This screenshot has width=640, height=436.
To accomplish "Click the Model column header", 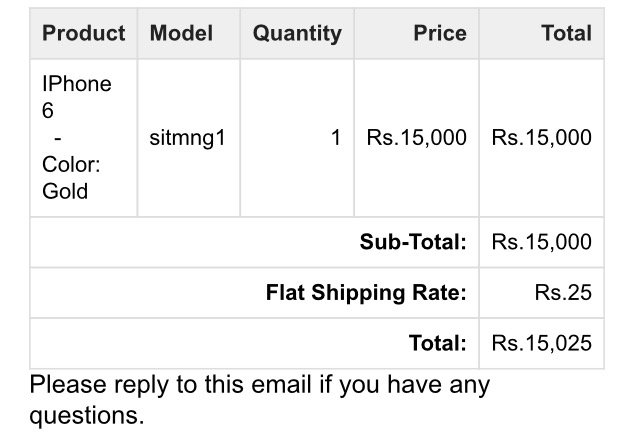I will (x=181, y=33).
